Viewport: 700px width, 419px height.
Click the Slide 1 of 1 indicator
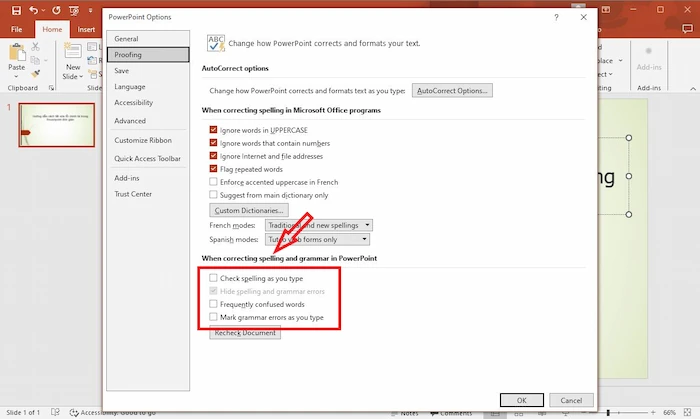tap(23, 413)
